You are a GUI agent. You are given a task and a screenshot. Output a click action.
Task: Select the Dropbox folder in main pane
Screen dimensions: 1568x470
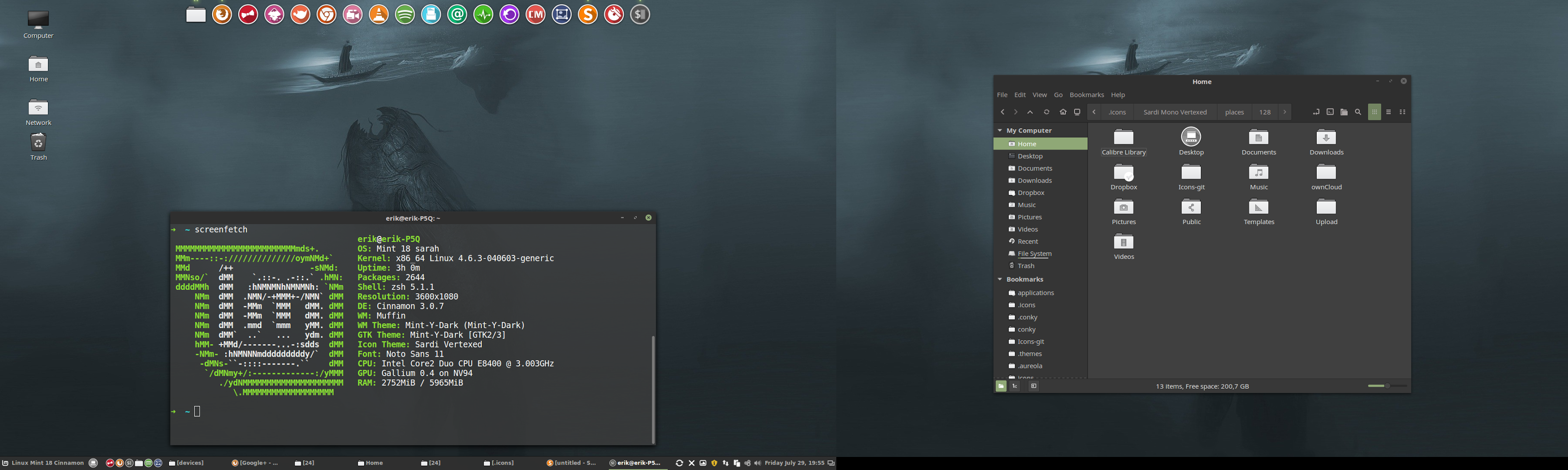tap(1123, 177)
